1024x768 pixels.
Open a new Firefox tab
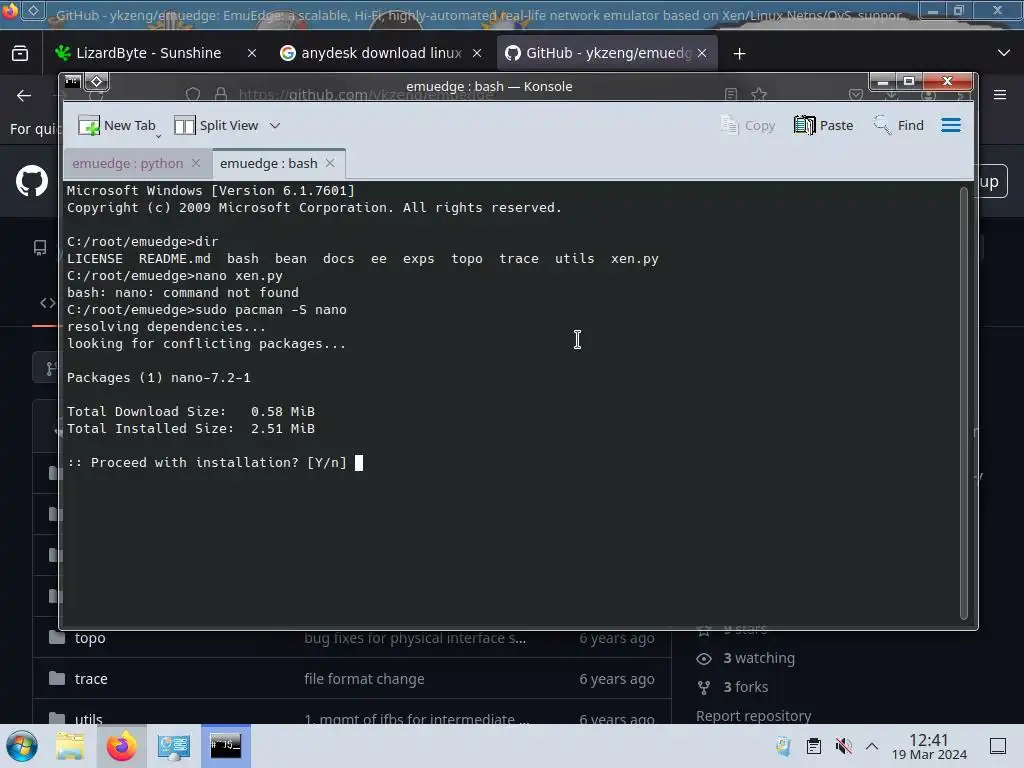(x=739, y=54)
